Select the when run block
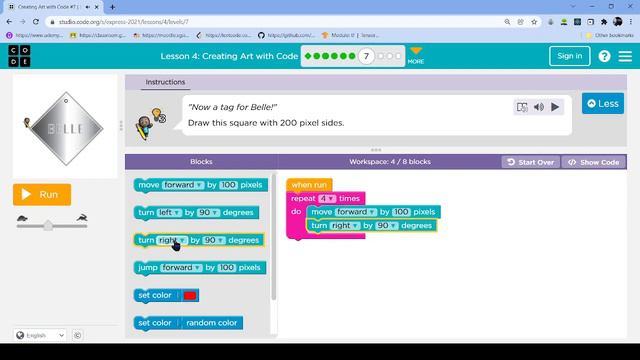Screen dimensions: 640x360 309,185
